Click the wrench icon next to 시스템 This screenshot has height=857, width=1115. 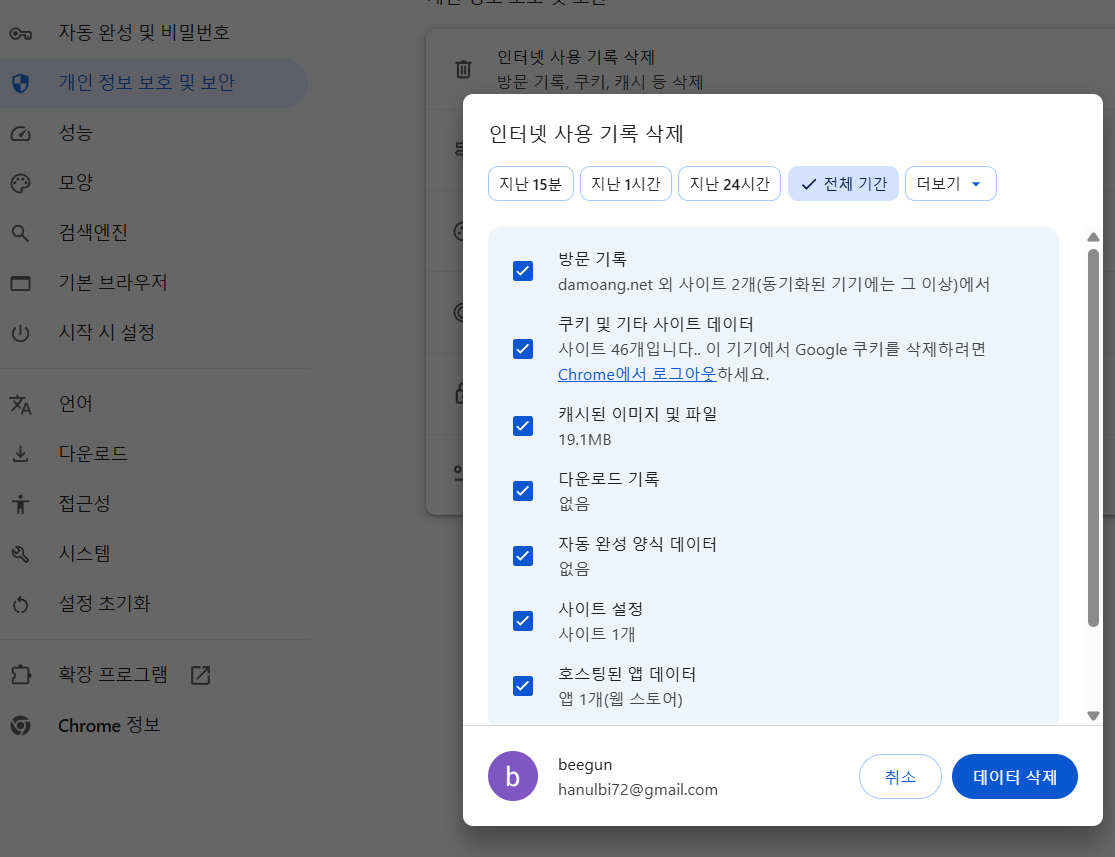tap(21, 554)
